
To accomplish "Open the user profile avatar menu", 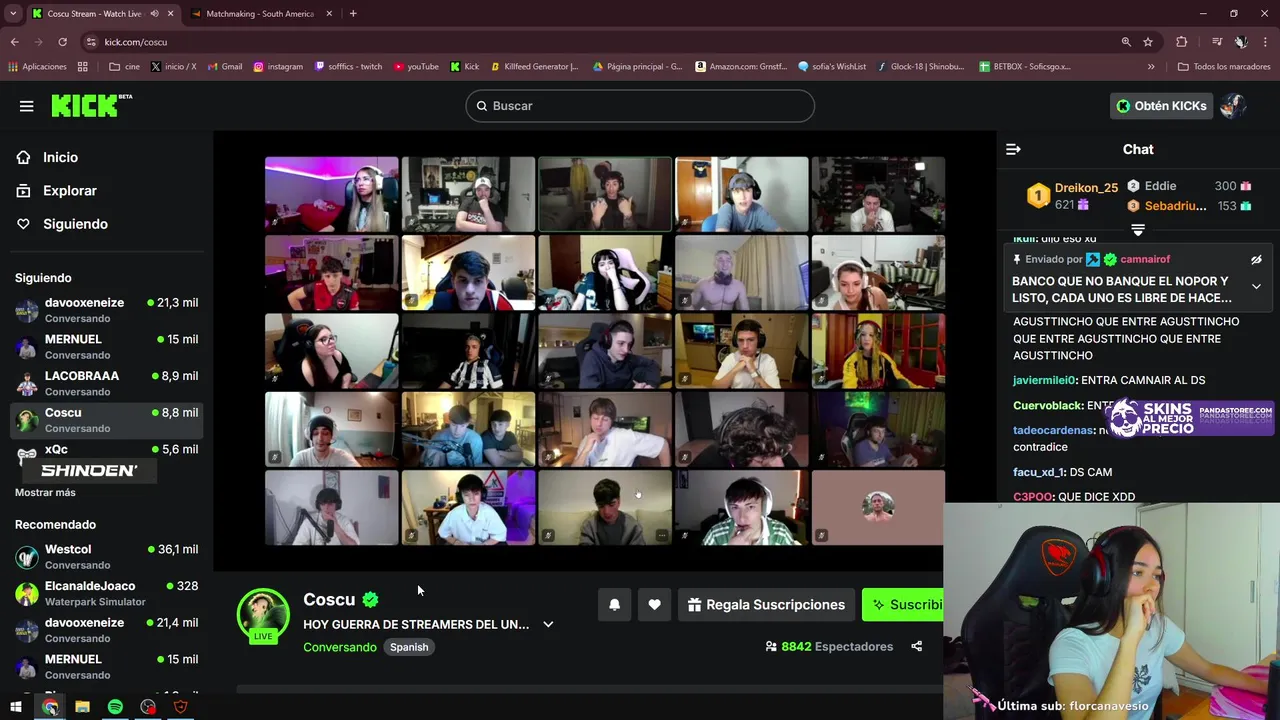I will click(x=1233, y=106).
